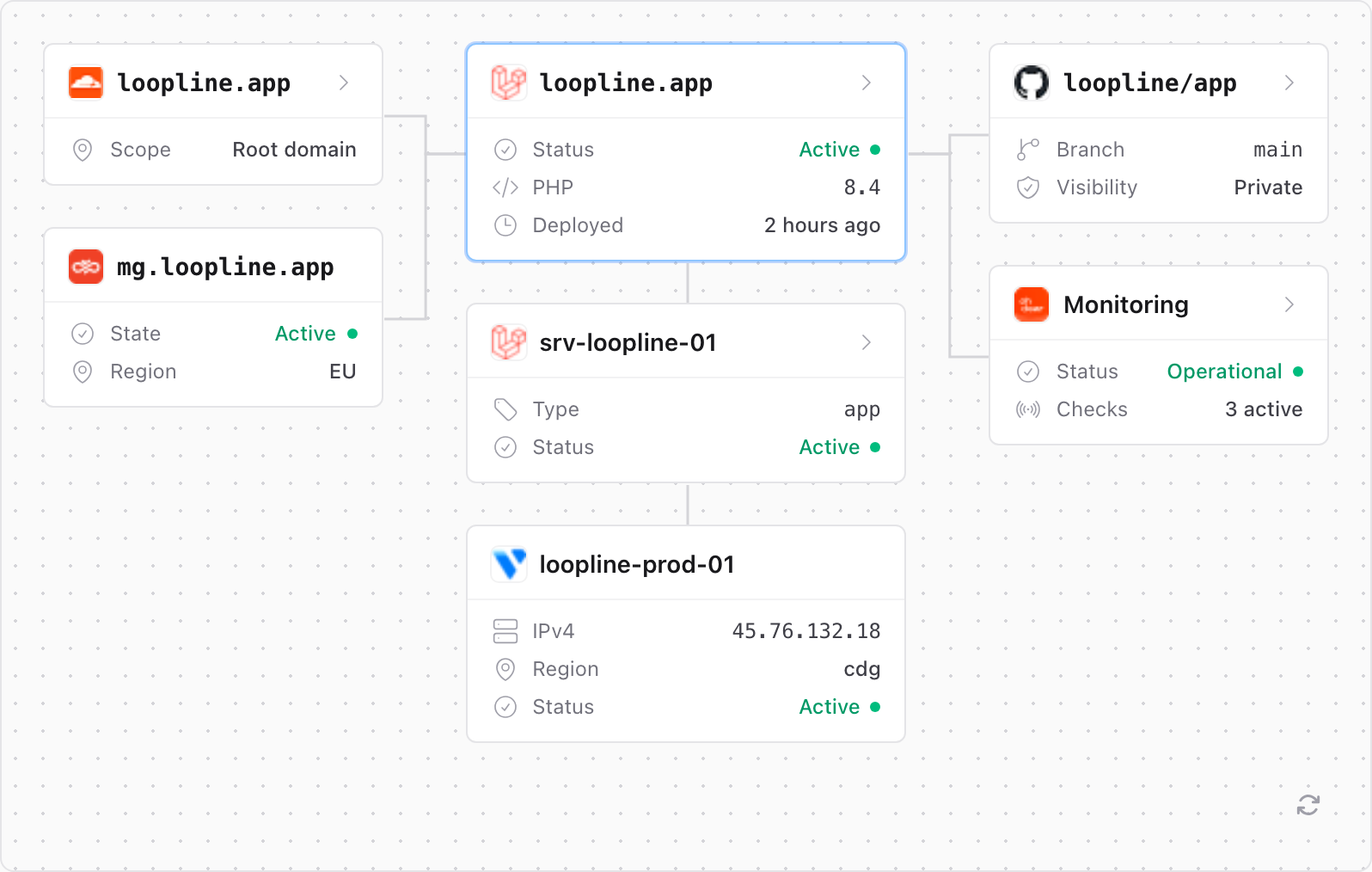1372x872 pixels.
Task: Click the Visibility shield icon
Action: point(1028,187)
